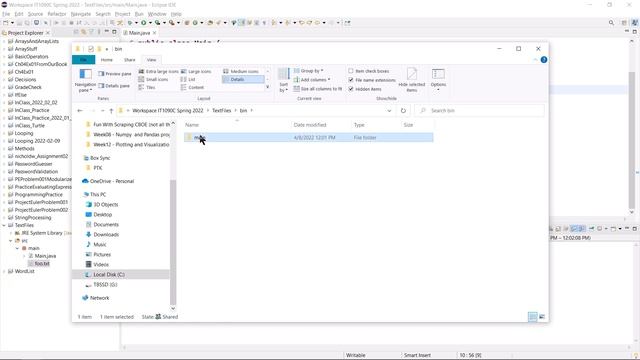Select Medium icons layout
The width and height of the screenshot is (640, 360).
pos(241,71)
